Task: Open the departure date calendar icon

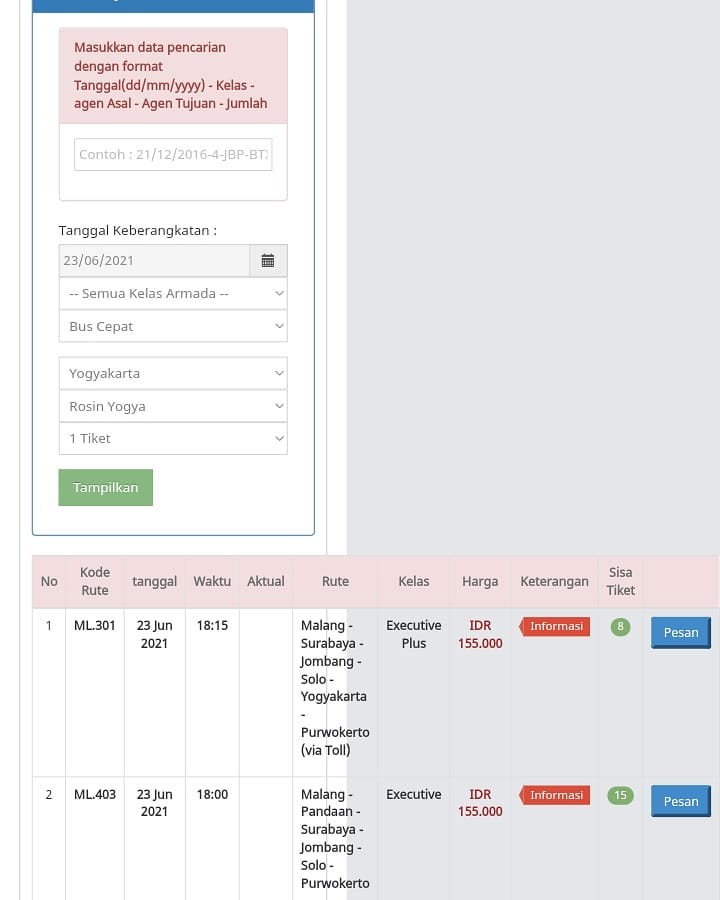Action: [268, 261]
